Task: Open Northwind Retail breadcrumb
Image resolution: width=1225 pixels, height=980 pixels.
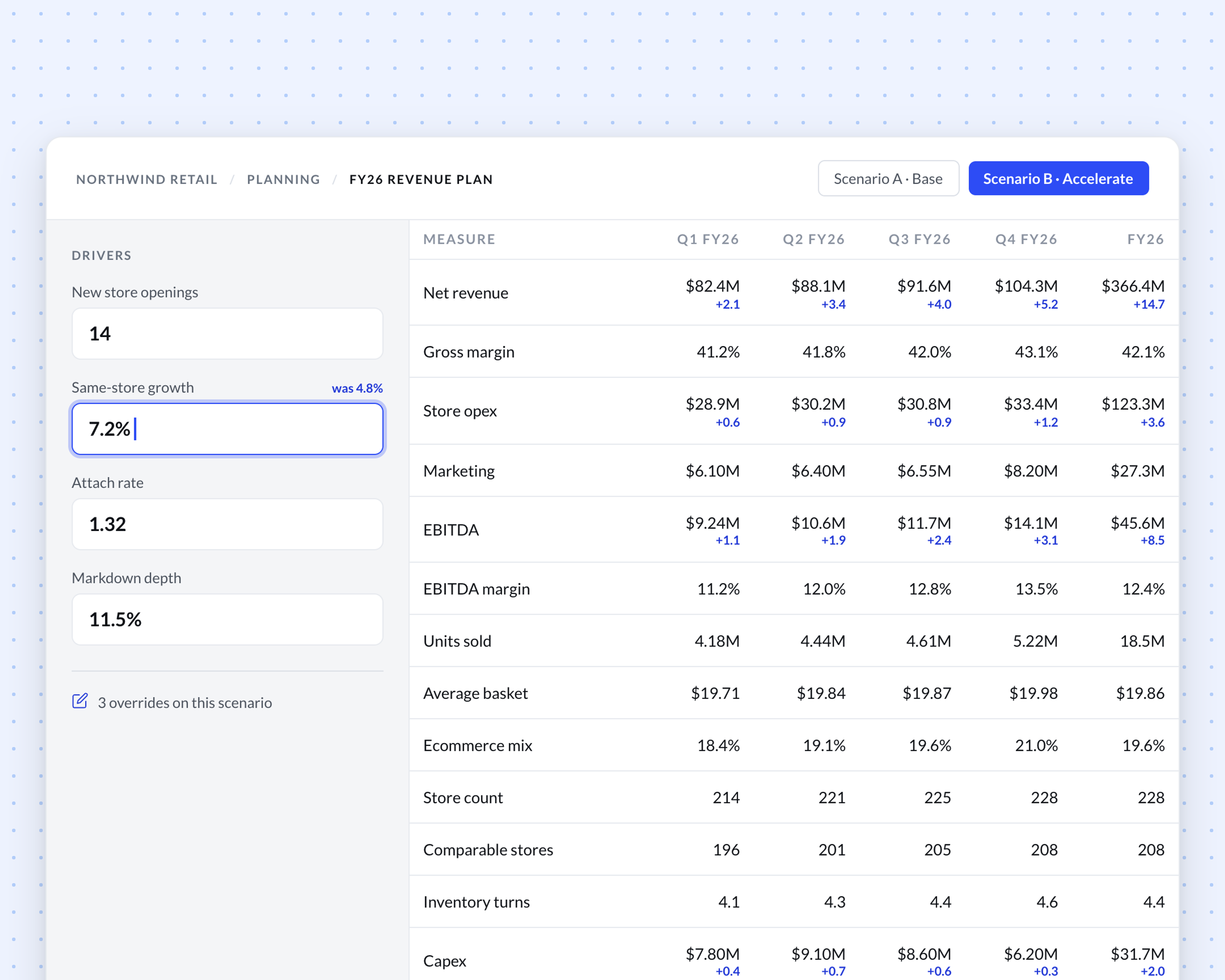Action: pos(147,180)
